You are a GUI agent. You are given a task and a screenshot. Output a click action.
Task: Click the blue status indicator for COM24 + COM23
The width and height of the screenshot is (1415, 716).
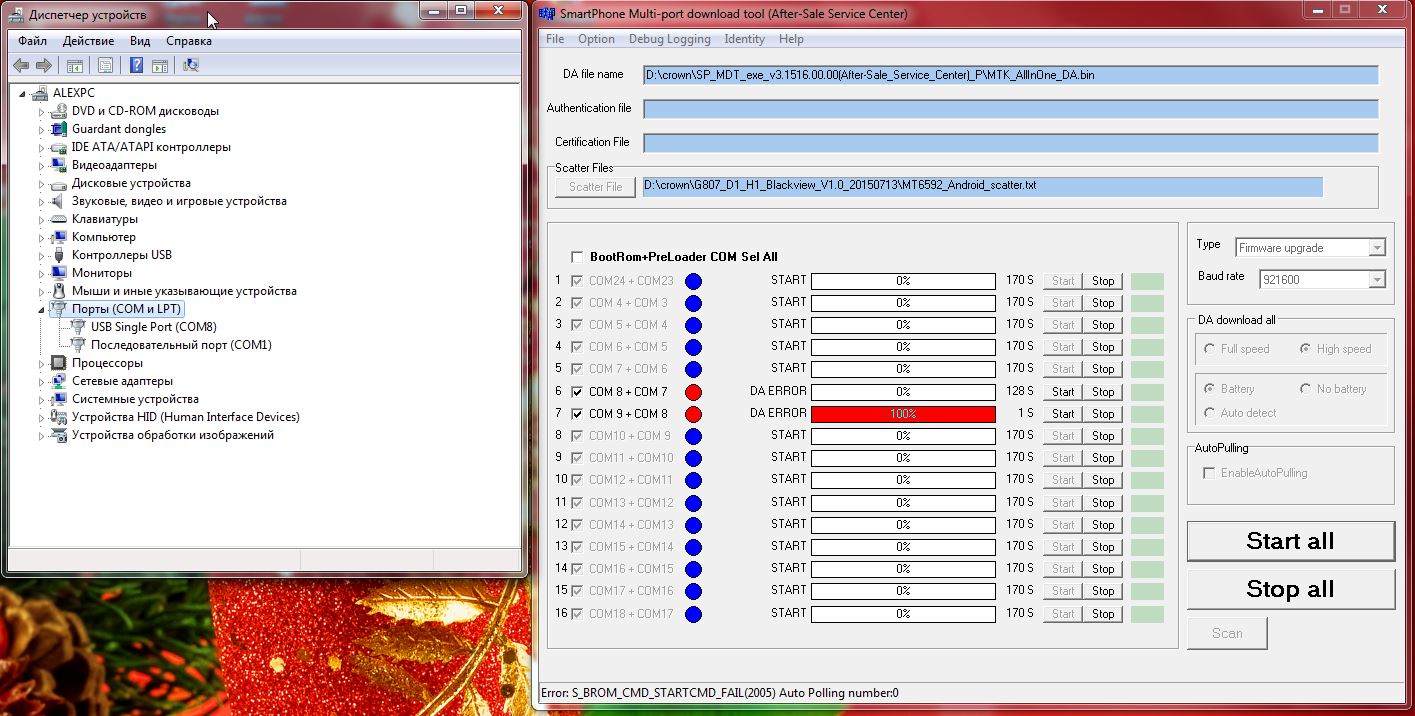click(693, 281)
